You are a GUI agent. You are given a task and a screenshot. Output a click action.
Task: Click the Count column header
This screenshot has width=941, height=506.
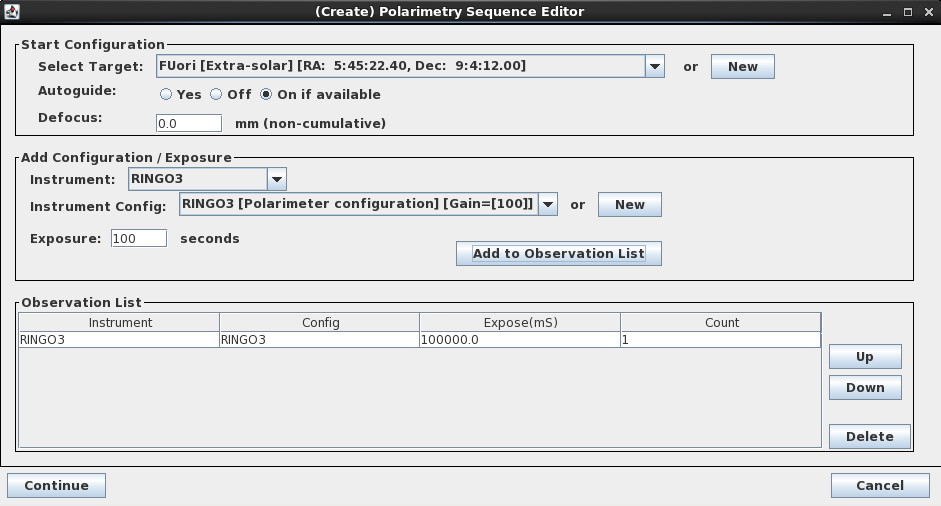pos(721,322)
